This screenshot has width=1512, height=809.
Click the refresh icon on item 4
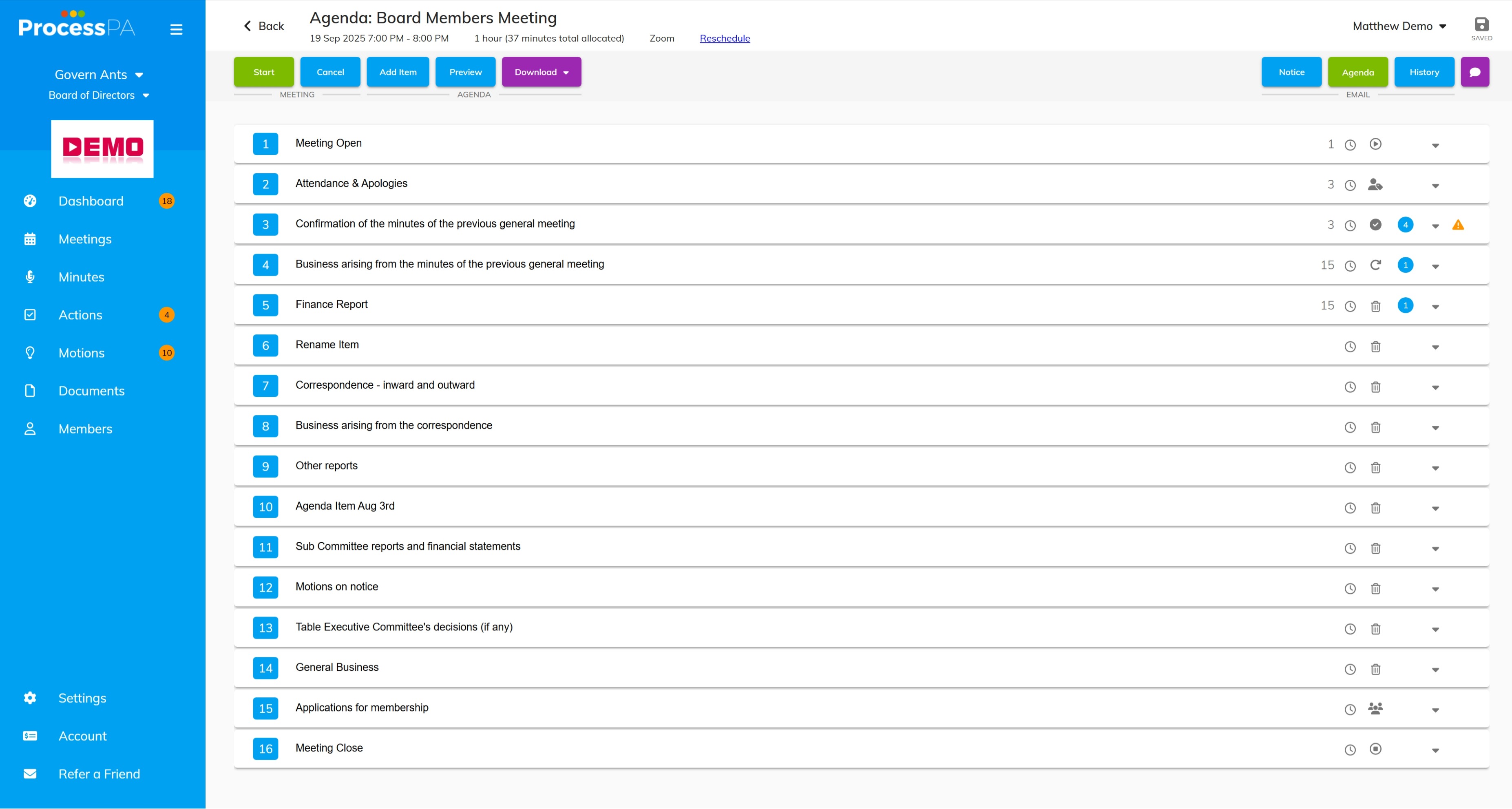point(1375,265)
